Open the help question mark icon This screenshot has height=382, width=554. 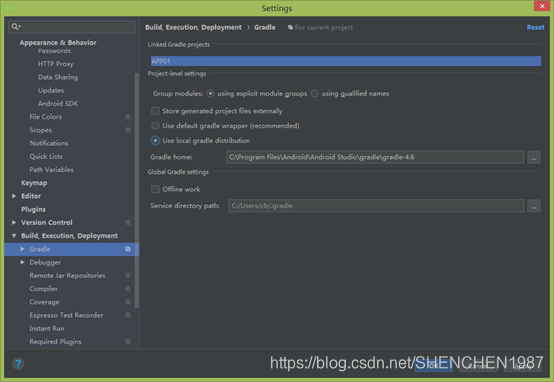[x=18, y=363]
